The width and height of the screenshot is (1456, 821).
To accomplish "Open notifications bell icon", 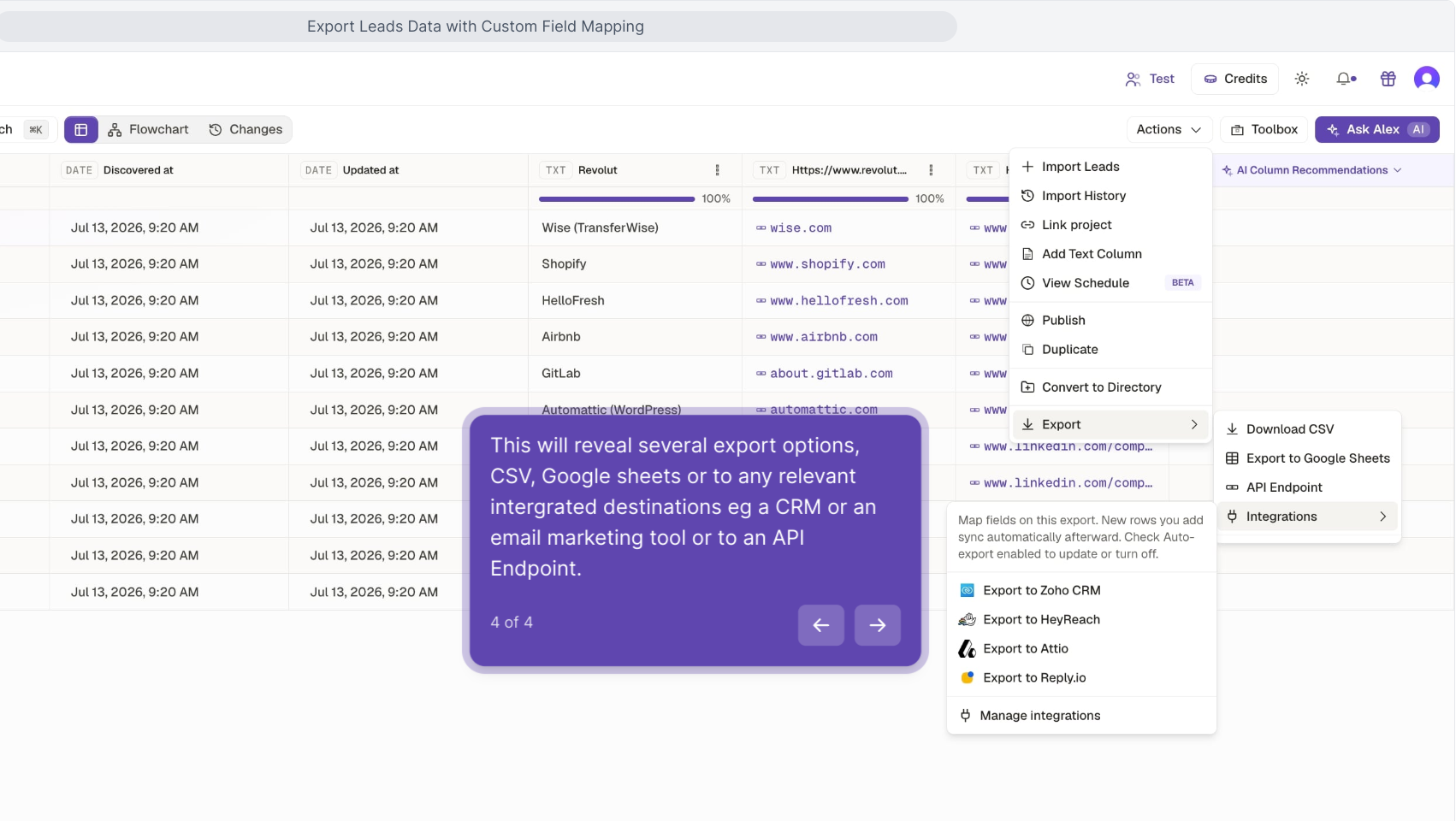I will 1346,79.
